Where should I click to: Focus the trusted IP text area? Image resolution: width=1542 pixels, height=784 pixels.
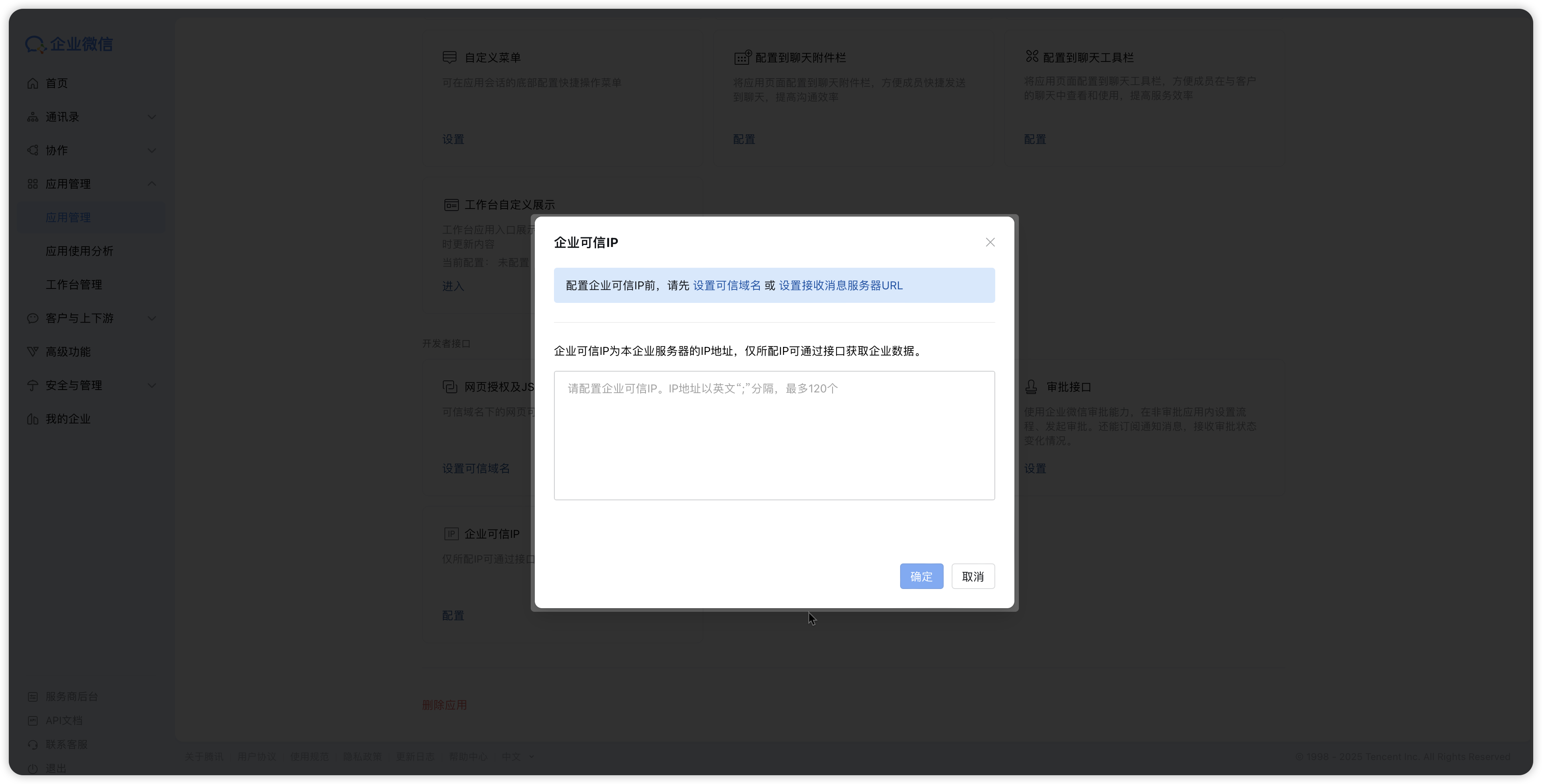(774, 435)
